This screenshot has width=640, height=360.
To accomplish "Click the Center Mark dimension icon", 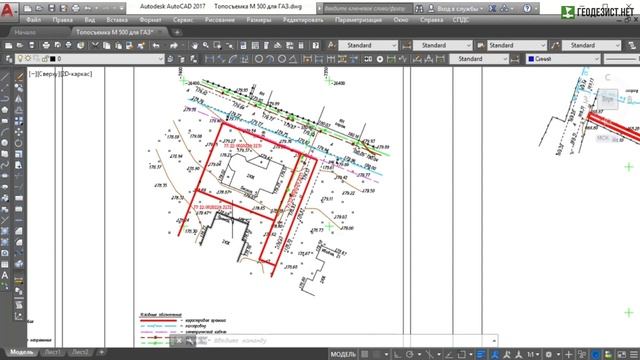I will tap(380, 59).
